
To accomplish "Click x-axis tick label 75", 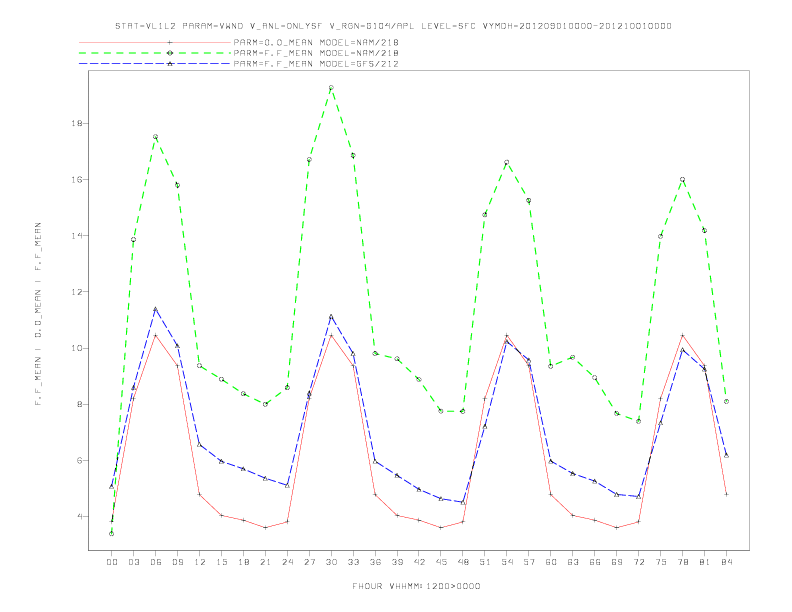I will click(x=661, y=562).
